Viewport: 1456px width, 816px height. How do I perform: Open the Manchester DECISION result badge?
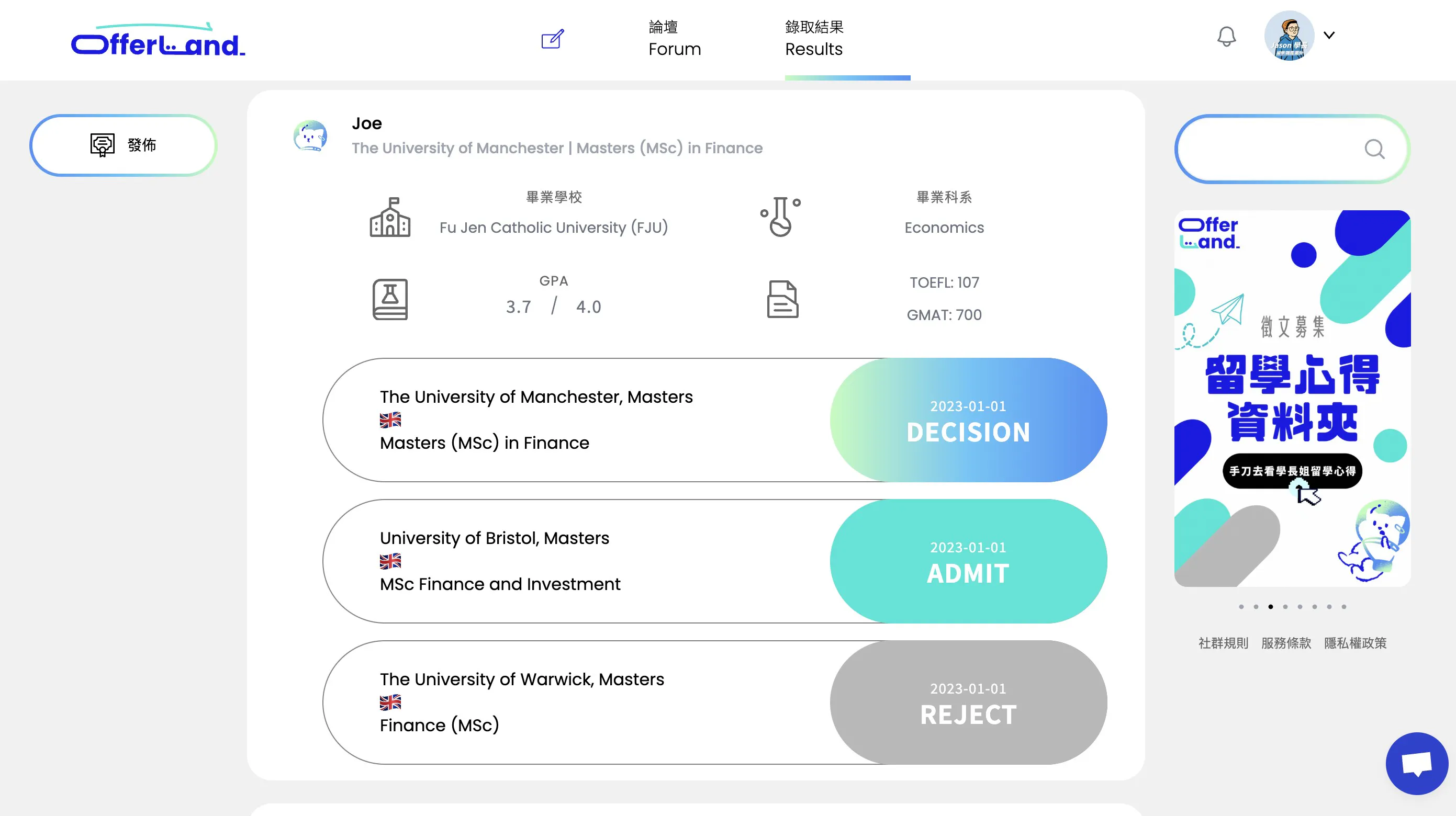click(x=968, y=420)
